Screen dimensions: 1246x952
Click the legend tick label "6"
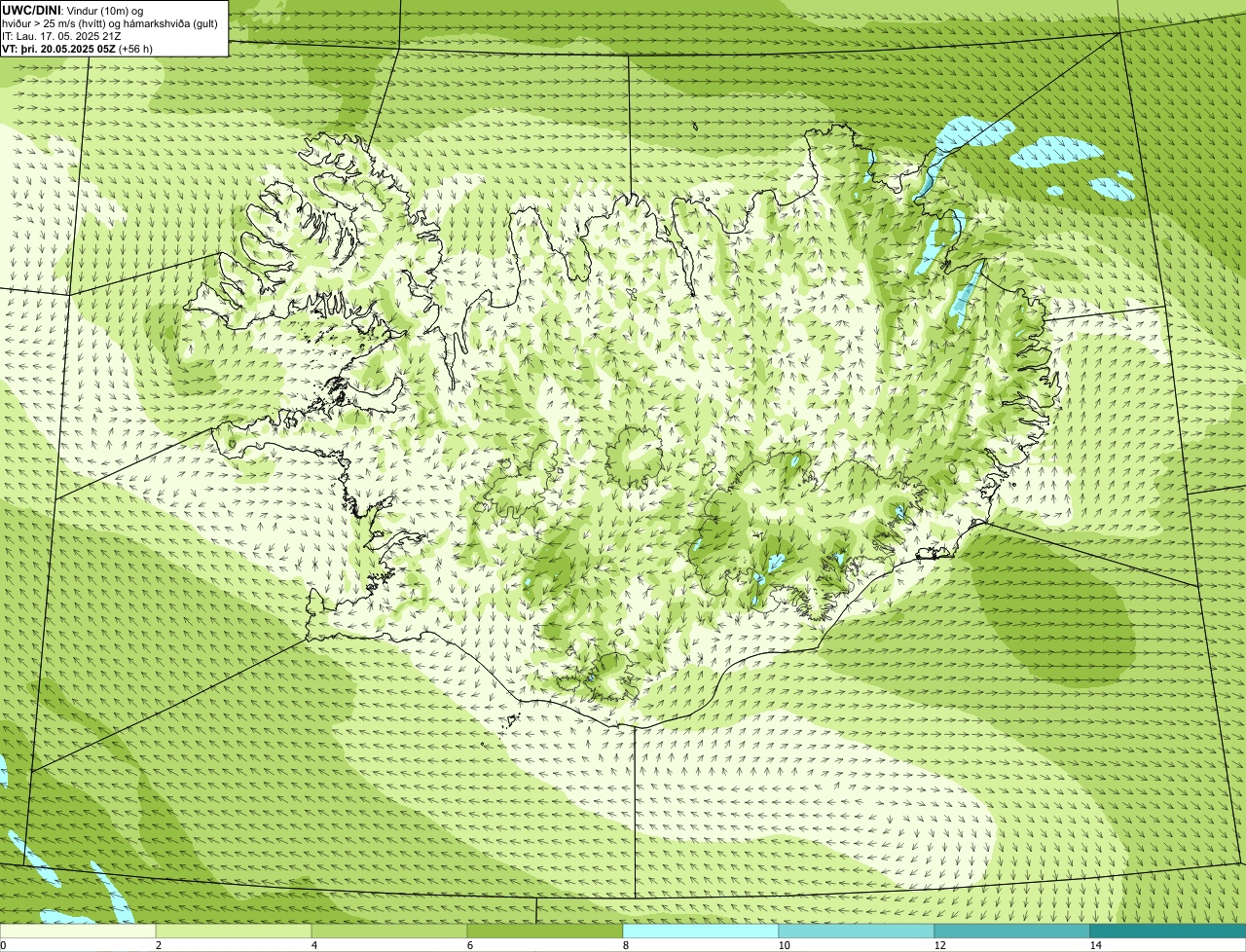[x=469, y=945]
